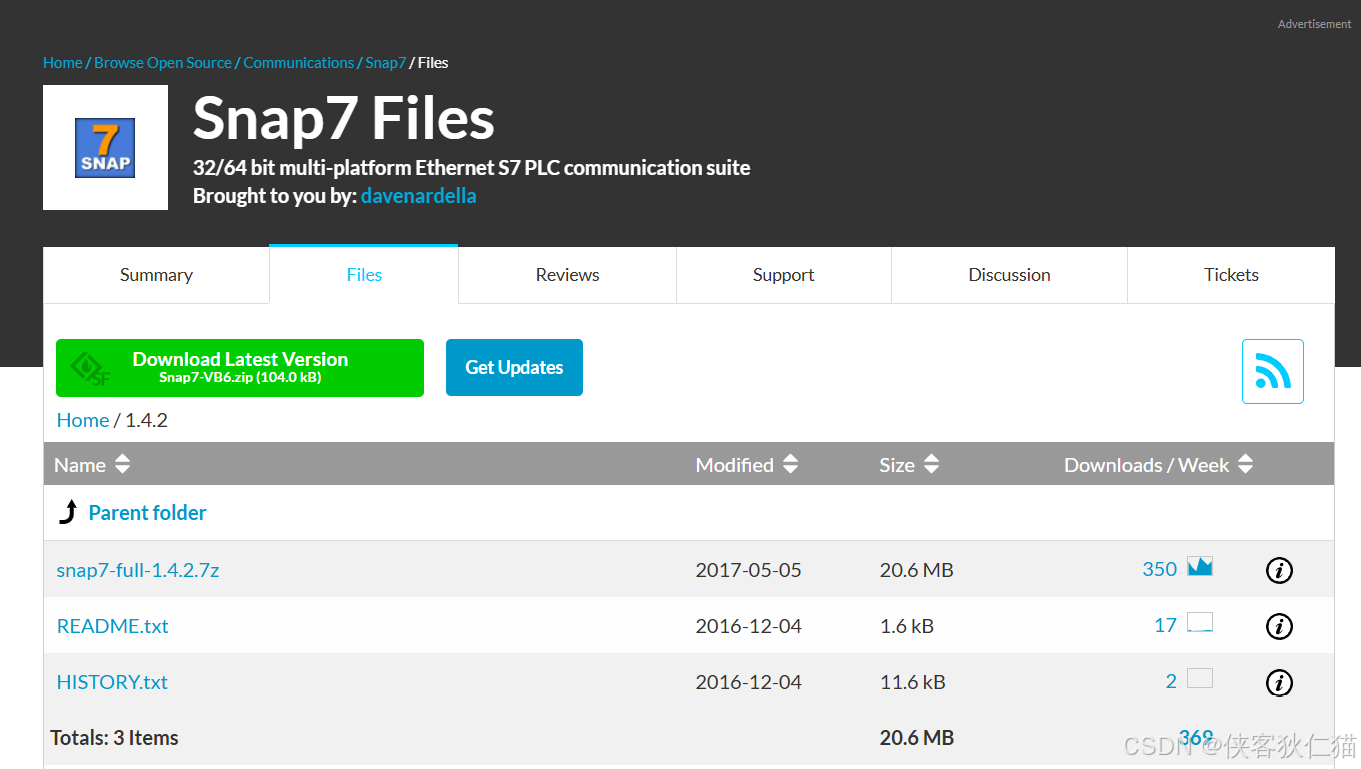Click Communications breadcrumb link

point(298,62)
